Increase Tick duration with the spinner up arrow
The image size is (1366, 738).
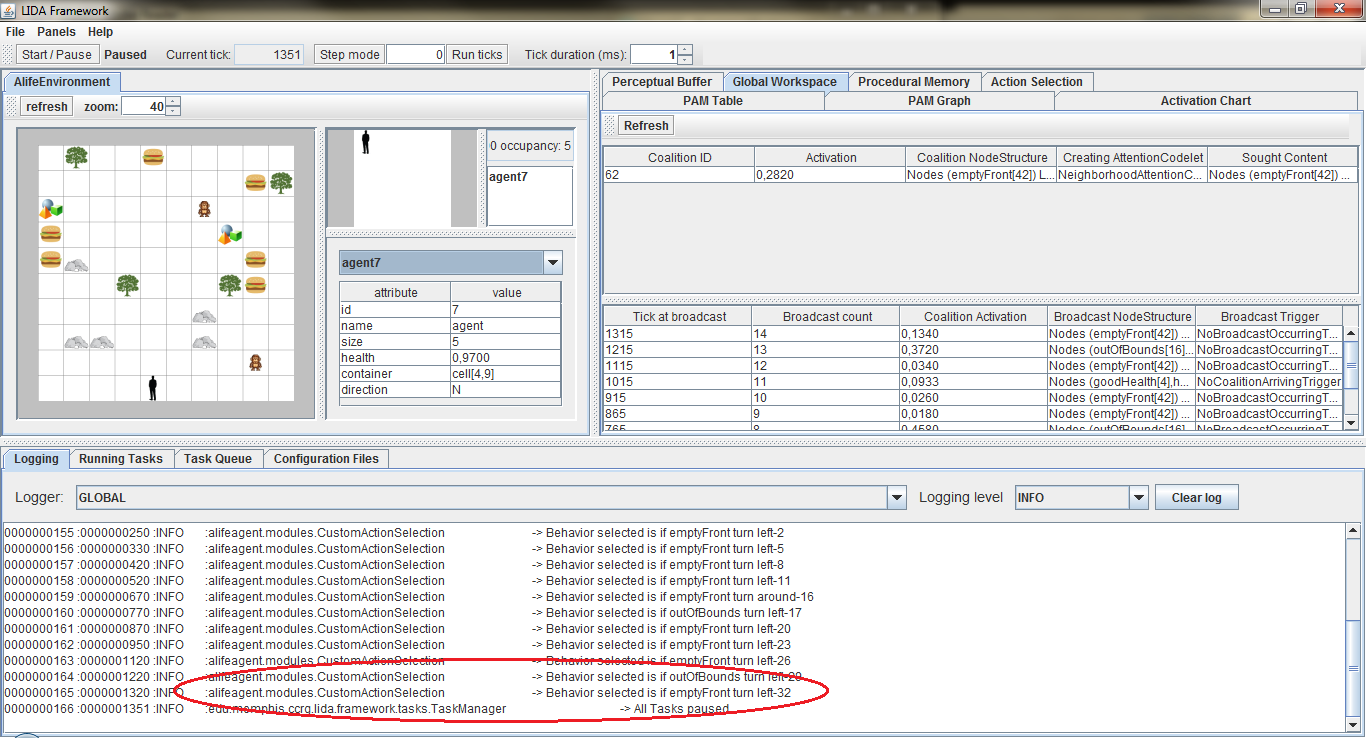coord(684,50)
